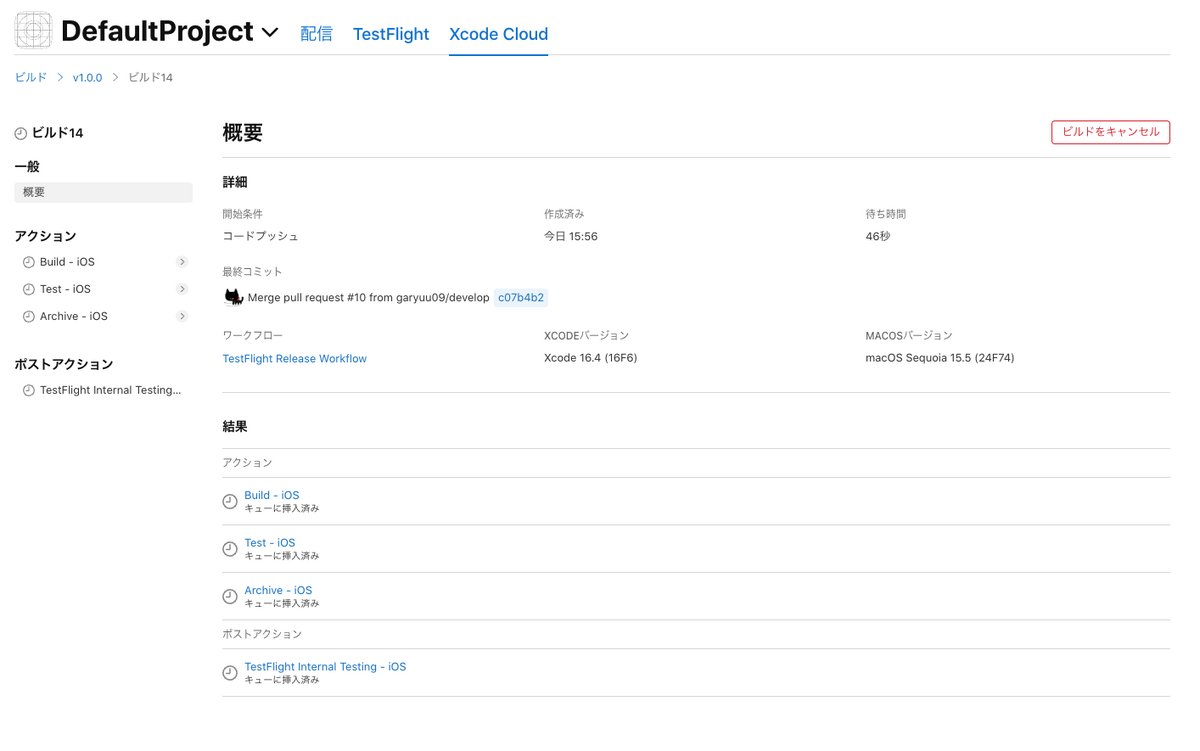Open the Archive - iOS result link
The width and height of the screenshot is (1200, 751).
click(278, 590)
